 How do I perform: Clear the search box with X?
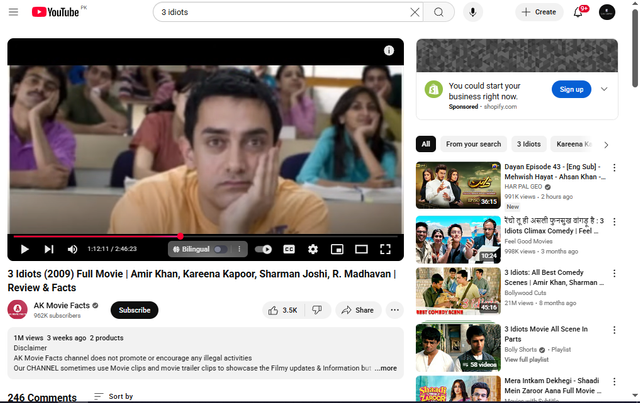pos(415,12)
